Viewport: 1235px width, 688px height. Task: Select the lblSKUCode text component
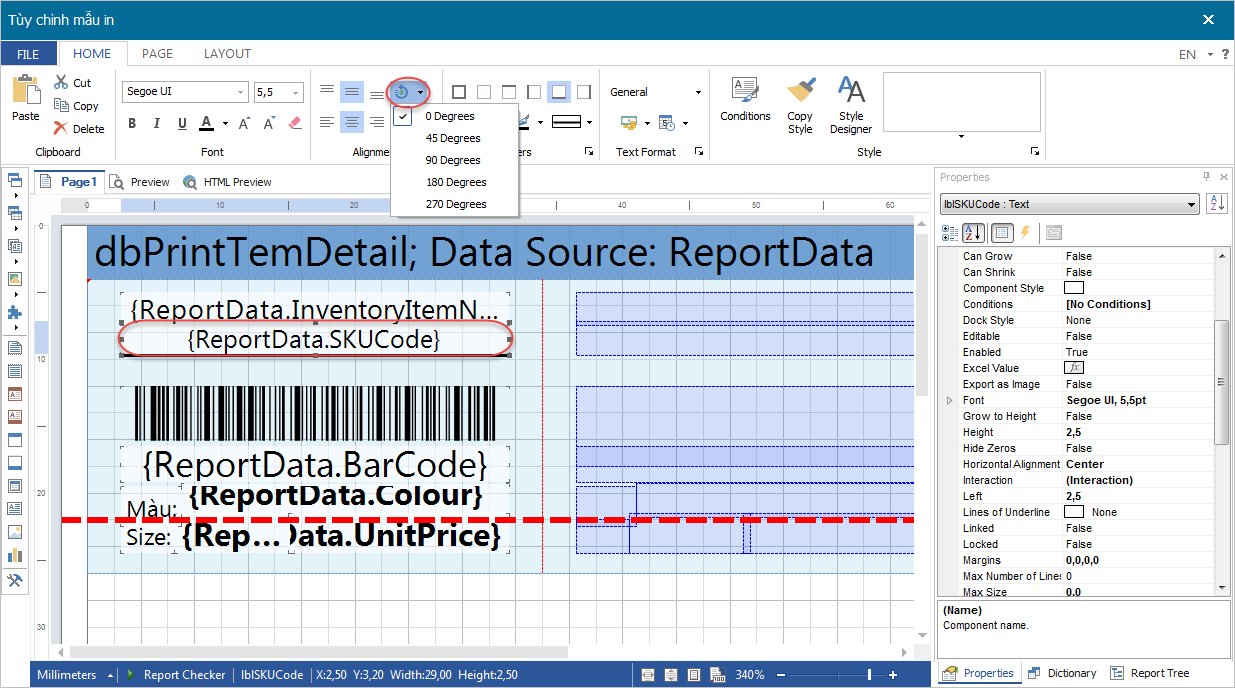click(315, 340)
